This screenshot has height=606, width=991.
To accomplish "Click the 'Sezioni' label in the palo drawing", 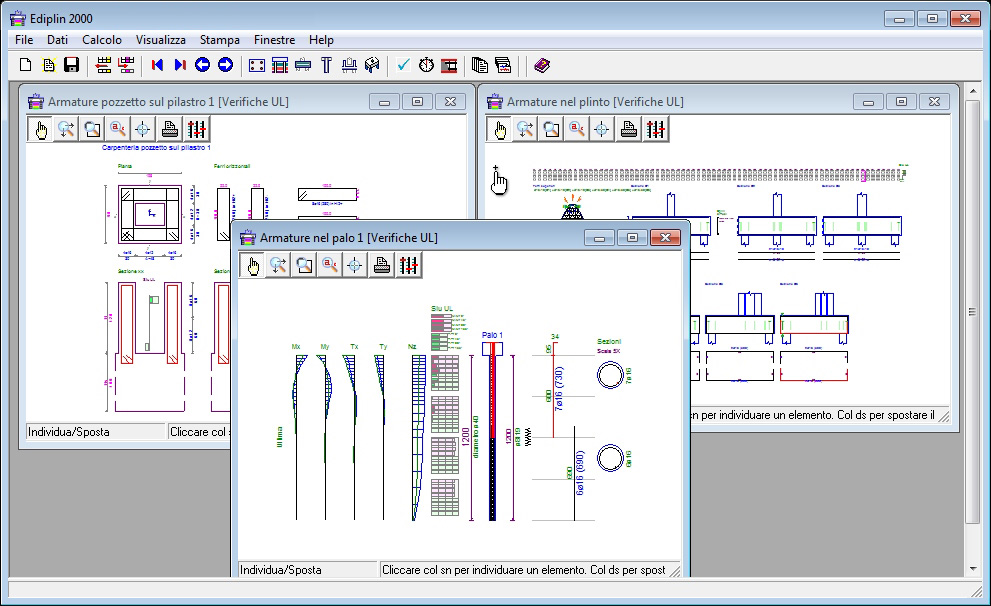I will point(609,341).
